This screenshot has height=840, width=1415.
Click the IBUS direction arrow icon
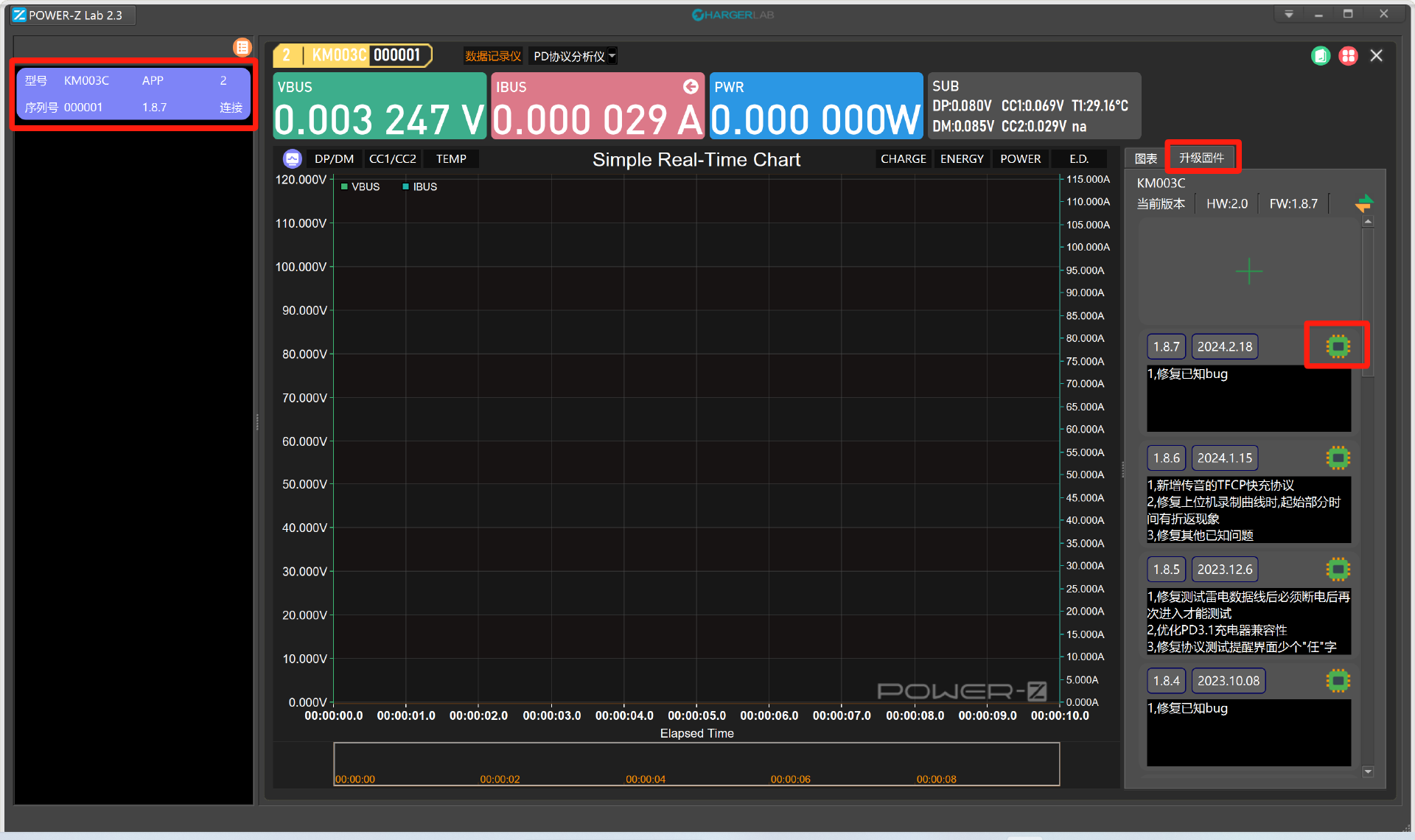point(691,87)
